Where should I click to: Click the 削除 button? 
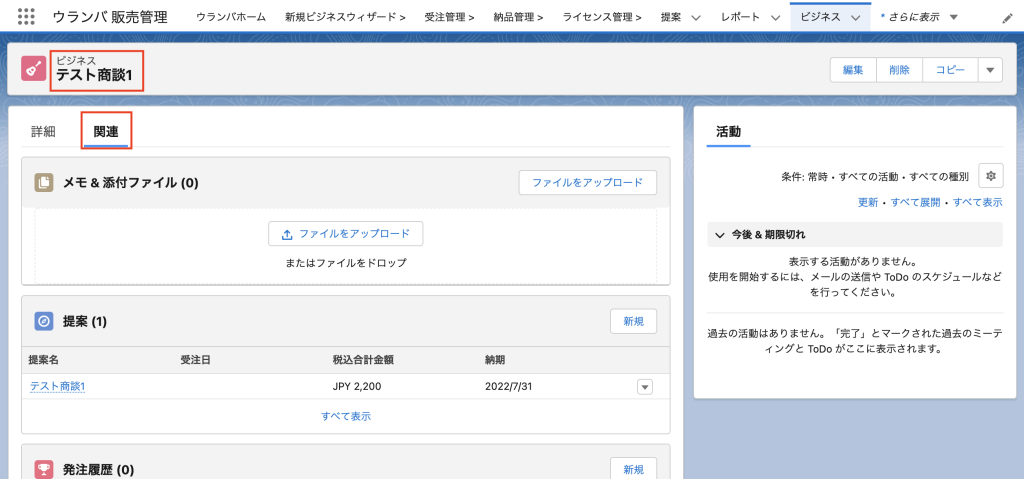899,70
